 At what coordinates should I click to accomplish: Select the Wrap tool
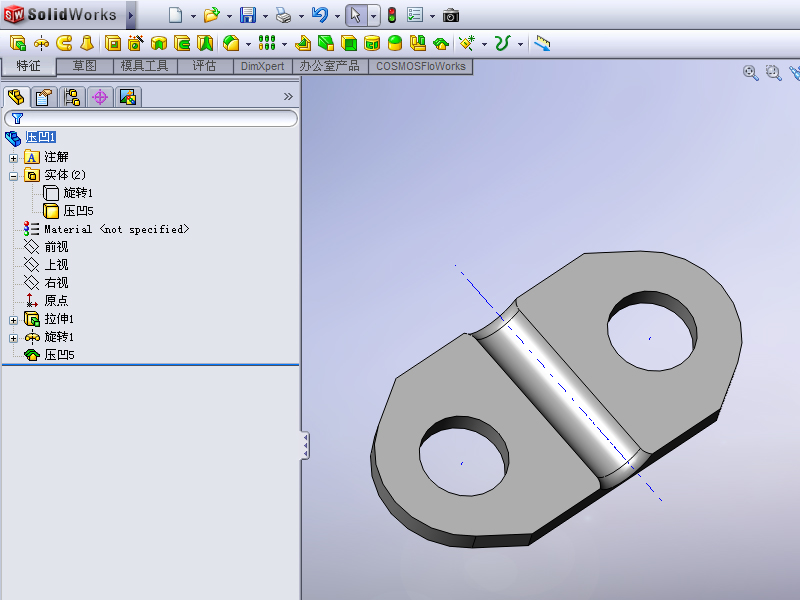pos(372,43)
